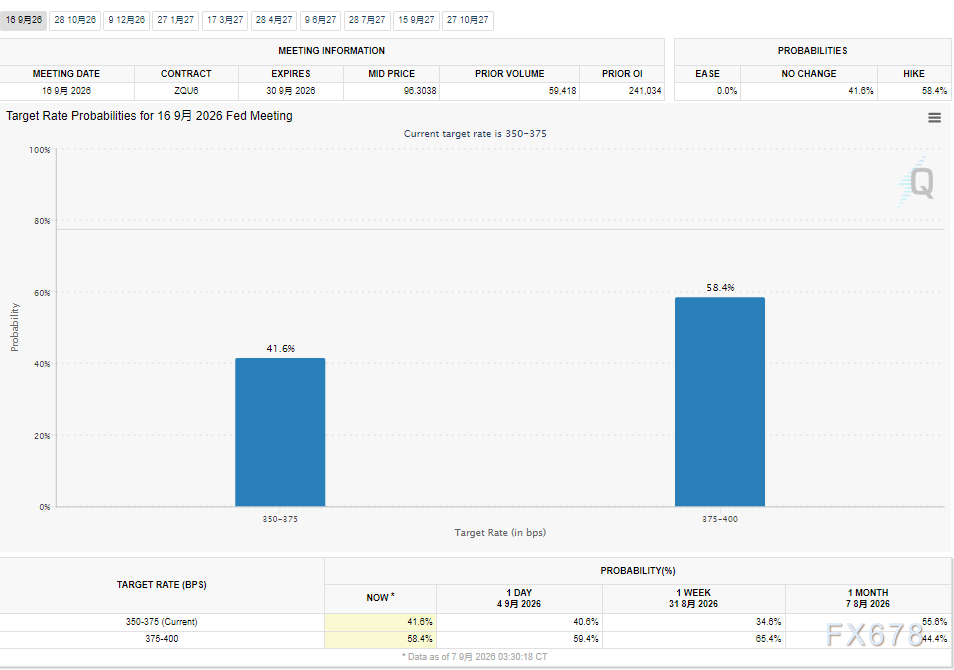Image resolution: width=954 pixels, height=670 pixels.
Task: Click the Data as of timestamp footnote
Action: click(475, 657)
